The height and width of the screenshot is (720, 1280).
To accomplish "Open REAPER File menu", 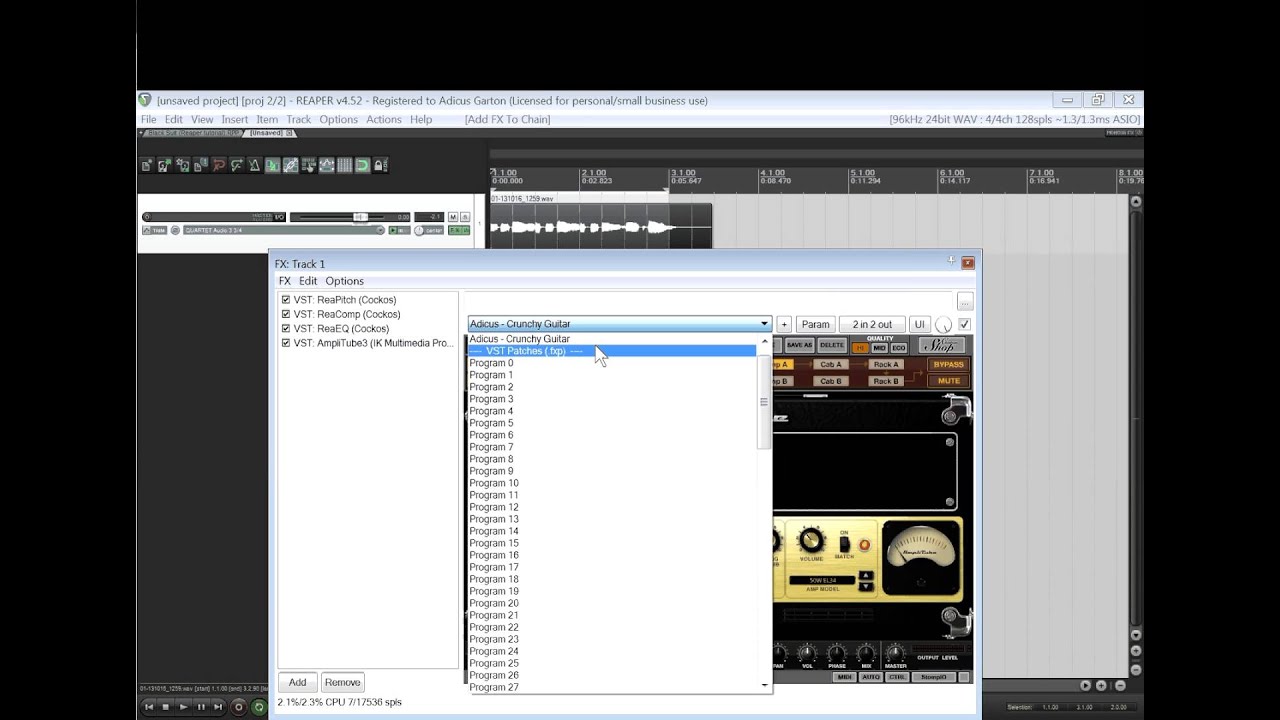I will click(148, 119).
